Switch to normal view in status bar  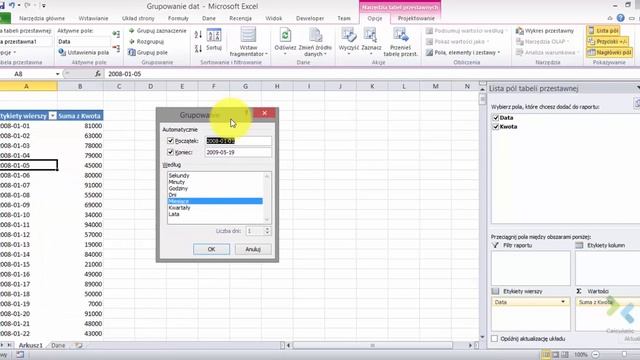546,355
